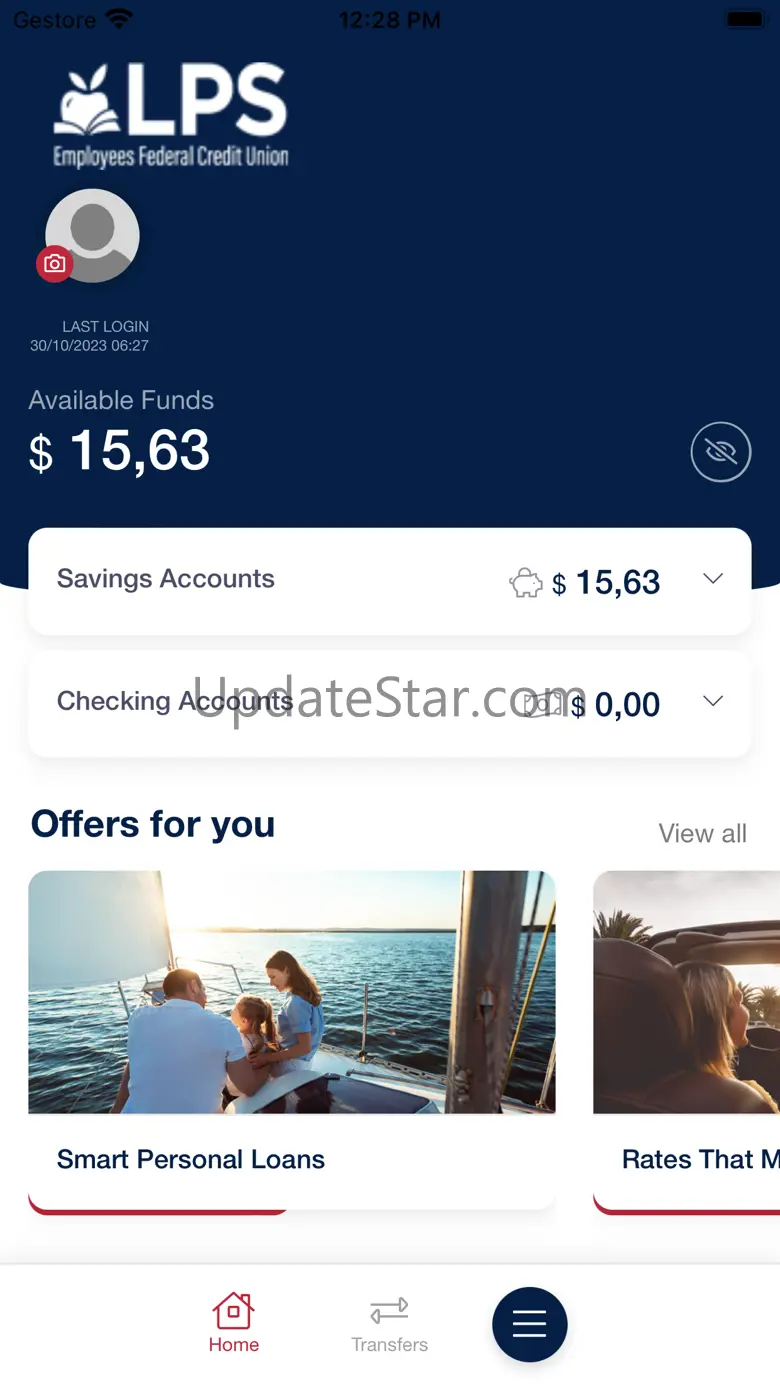Click the View all offers link
The height and width of the screenshot is (1387, 780).
pyautogui.click(x=703, y=834)
